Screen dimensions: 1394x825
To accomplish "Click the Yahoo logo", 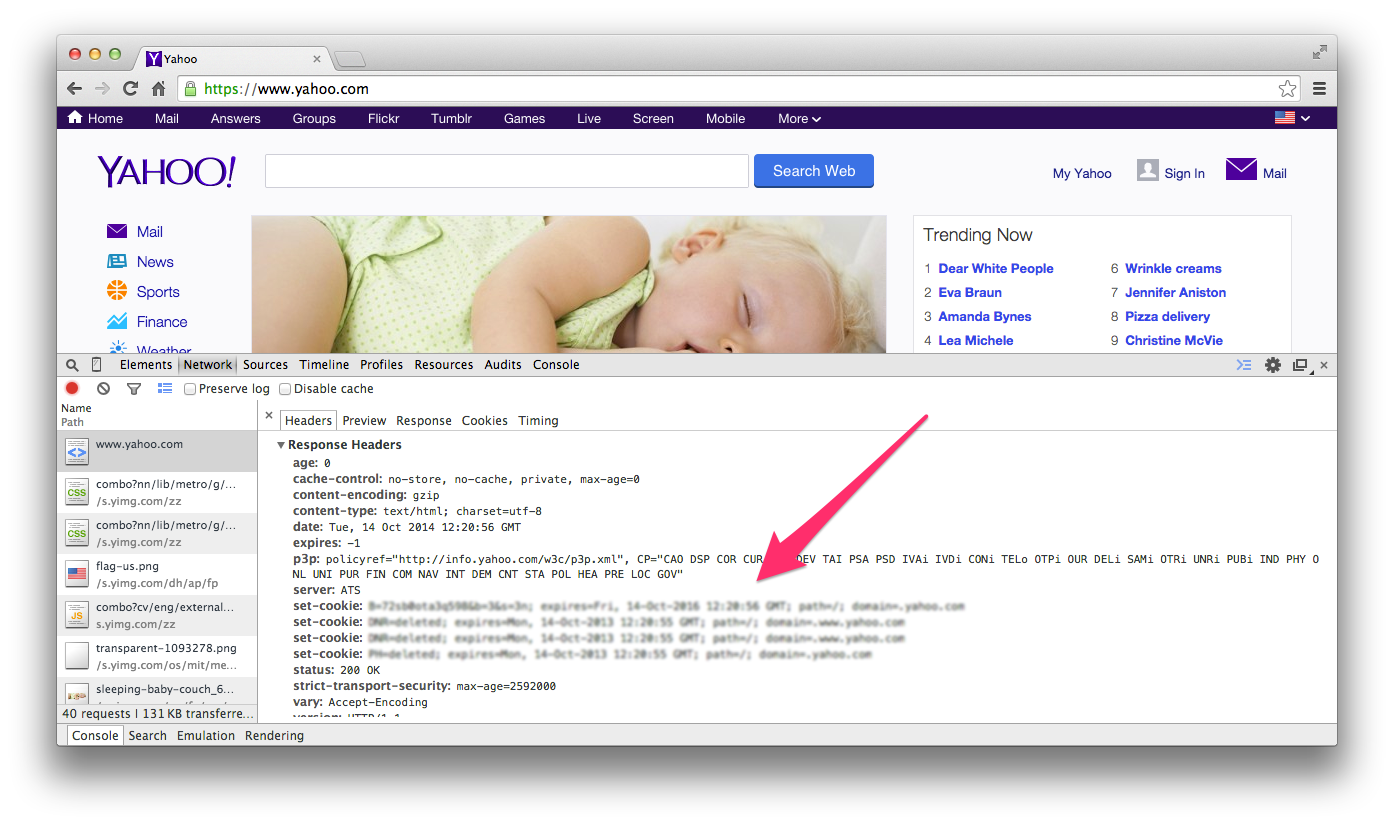I will click(x=166, y=171).
